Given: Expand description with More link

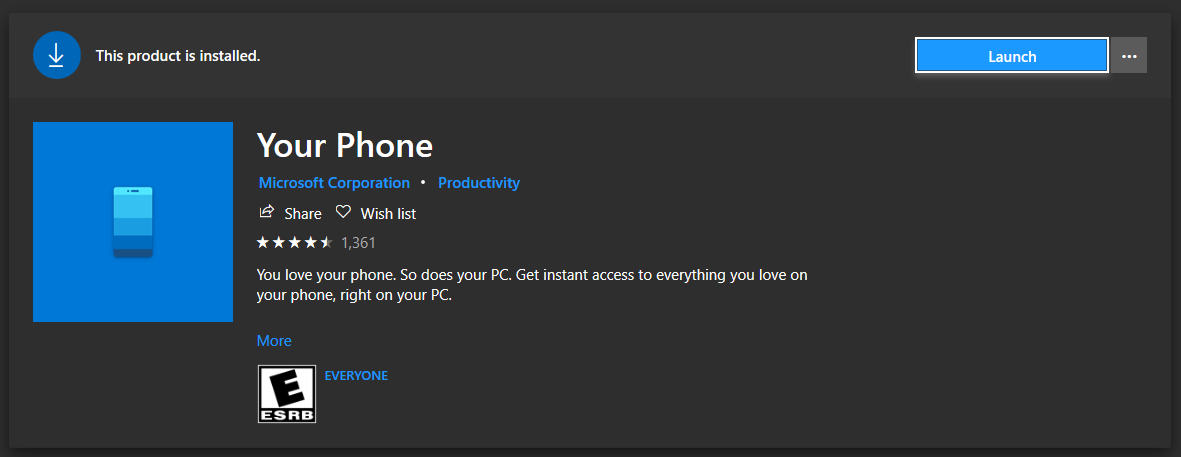Looking at the screenshot, I should click(x=274, y=341).
